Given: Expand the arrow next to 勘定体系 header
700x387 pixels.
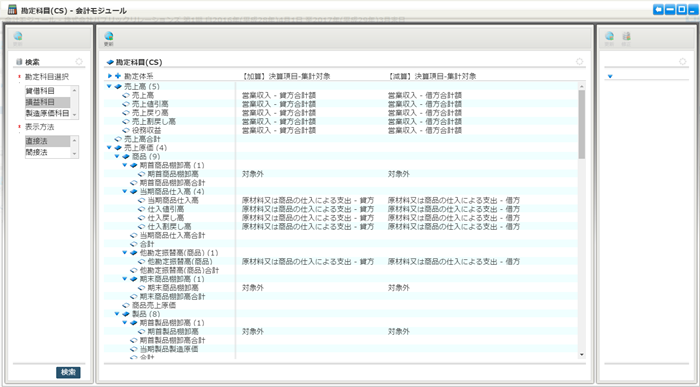Looking at the screenshot, I should (x=110, y=76).
